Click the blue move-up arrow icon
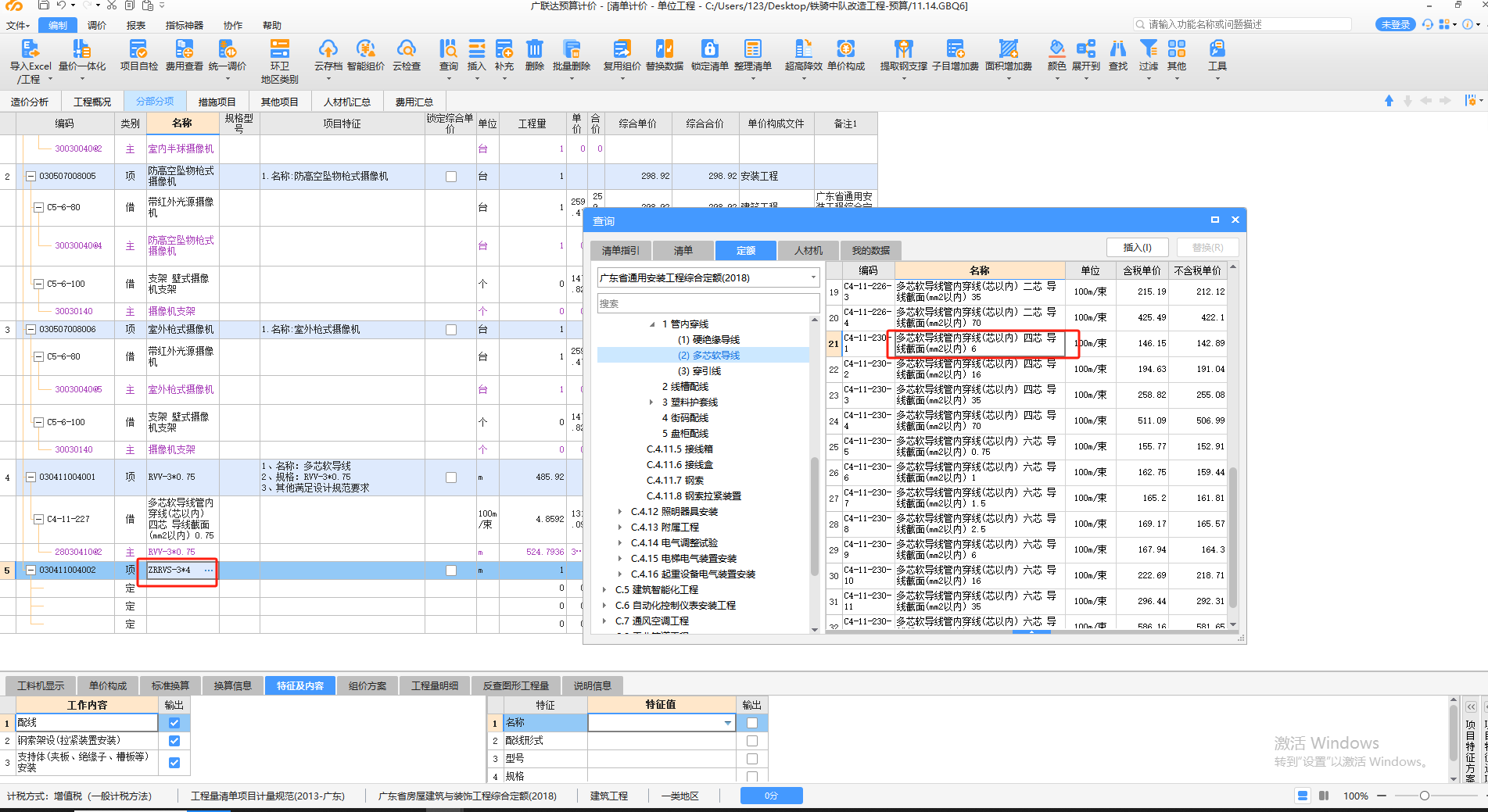 click(1389, 101)
